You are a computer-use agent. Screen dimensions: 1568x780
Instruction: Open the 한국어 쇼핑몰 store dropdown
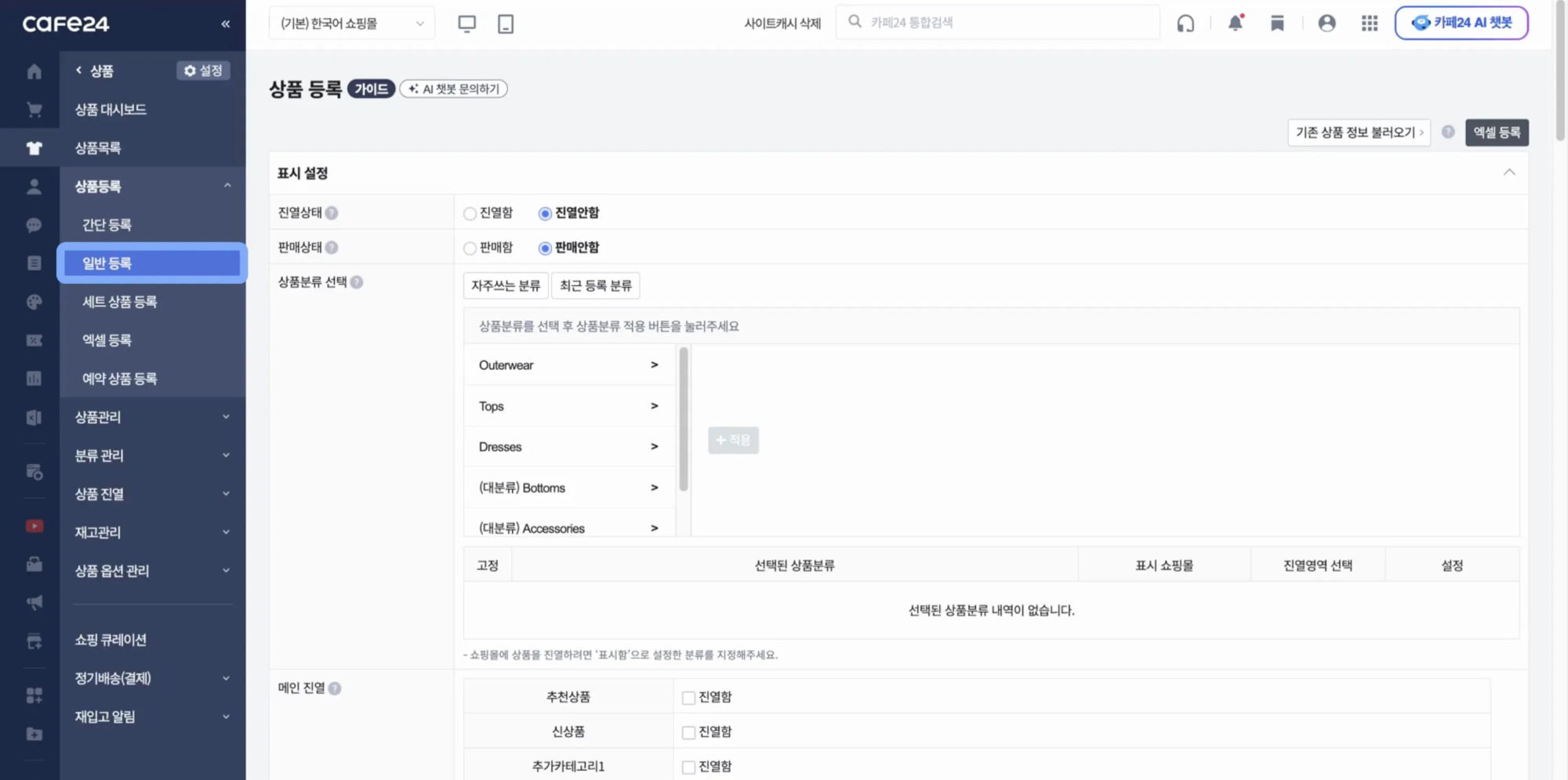pos(351,22)
